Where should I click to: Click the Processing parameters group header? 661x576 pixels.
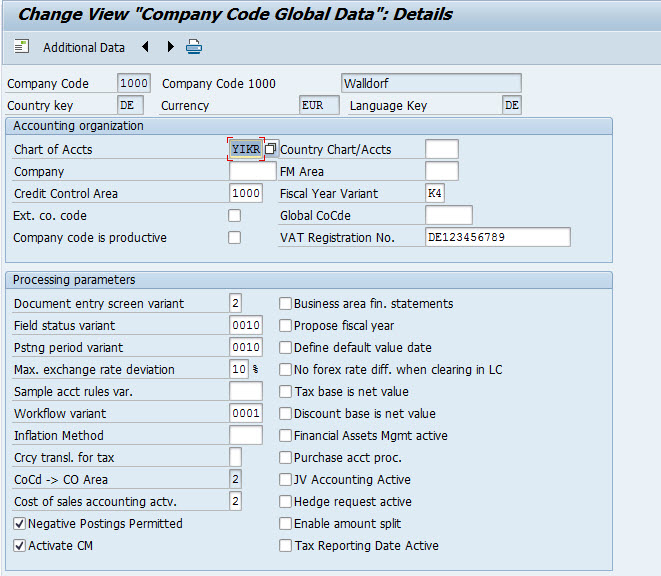pyautogui.click(x=309, y=280)
